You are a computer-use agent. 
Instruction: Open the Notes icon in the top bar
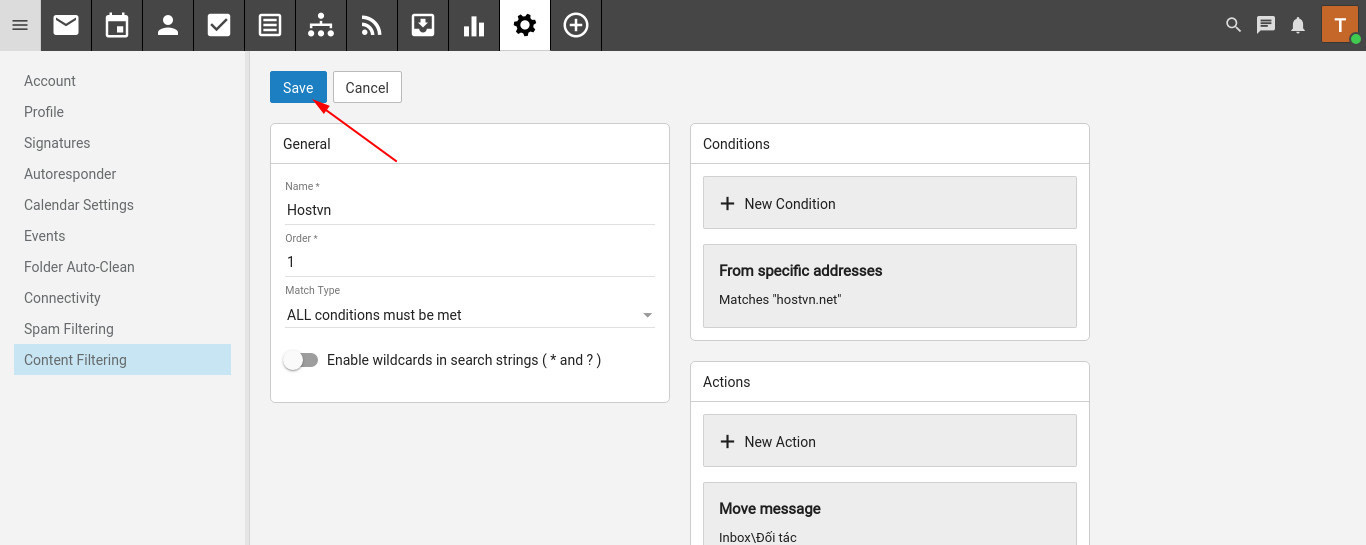pyautogui.click(x=270, y=25)
